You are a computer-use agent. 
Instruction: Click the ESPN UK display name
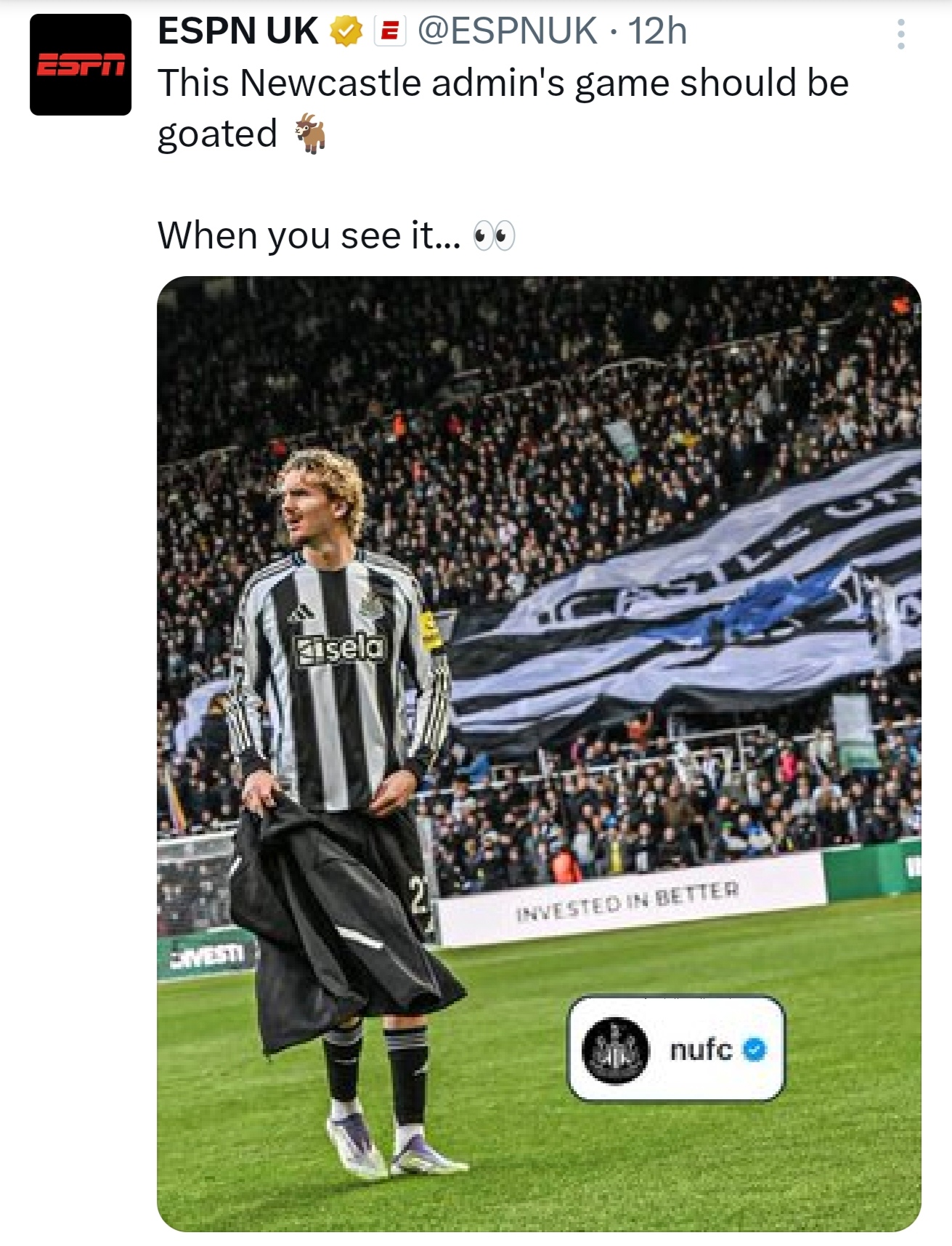coord(238,31)
